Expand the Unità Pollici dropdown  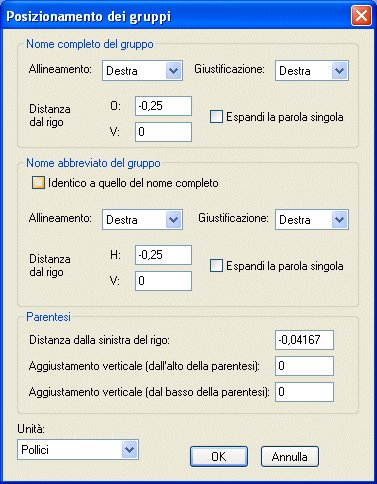[x=78, y=450]
